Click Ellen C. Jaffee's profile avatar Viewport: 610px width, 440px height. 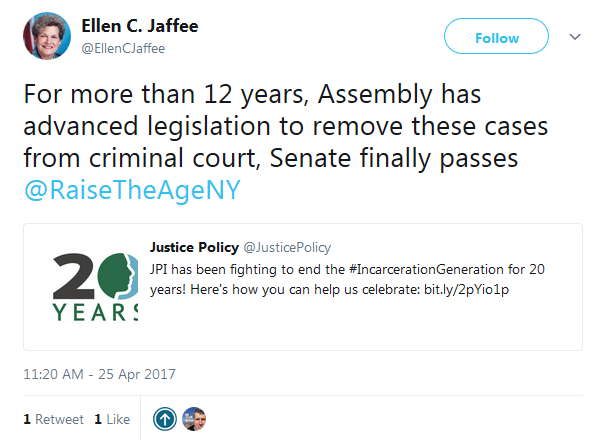[x=45, y=39]
